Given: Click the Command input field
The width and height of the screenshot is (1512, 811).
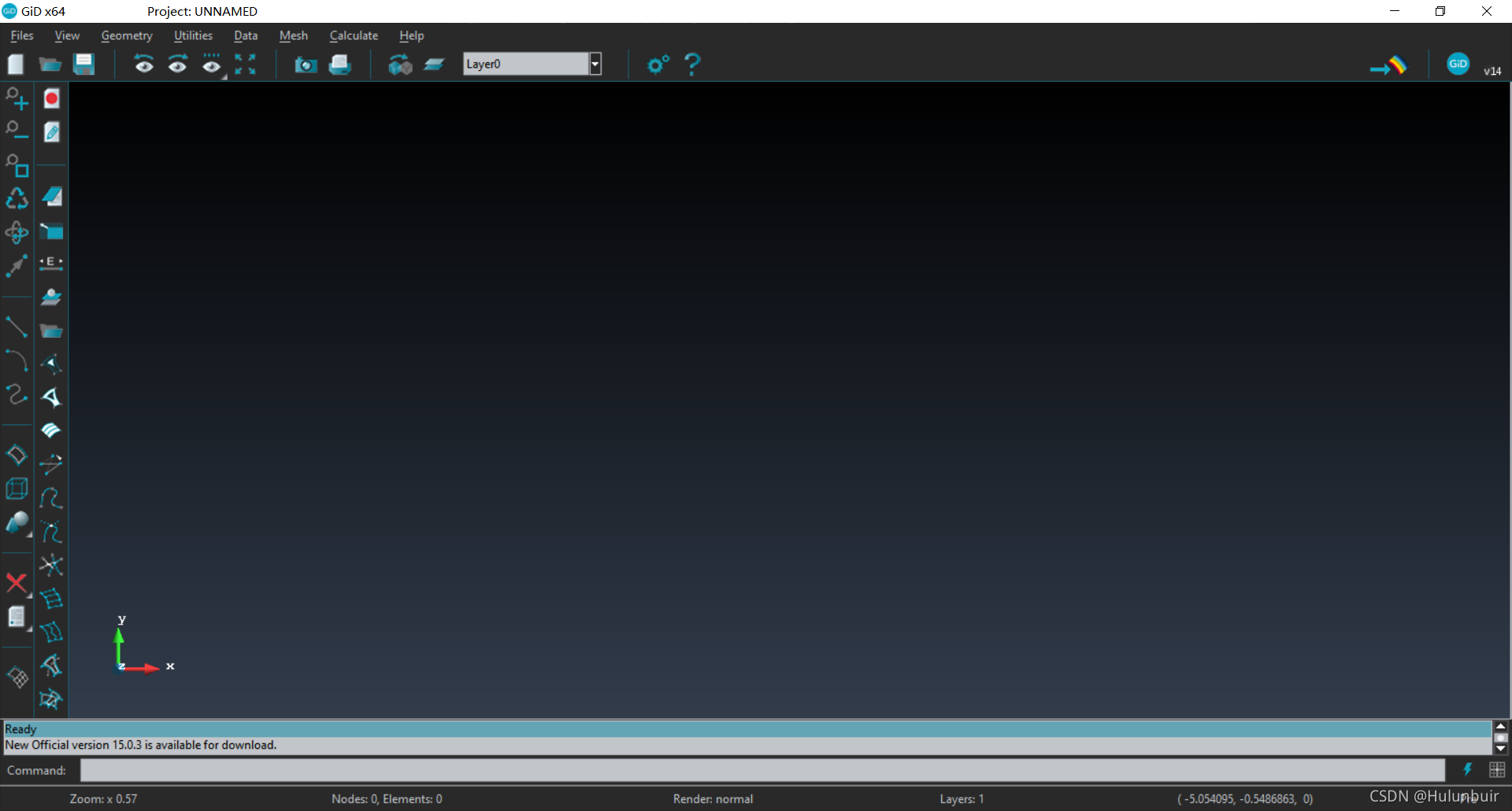Looking at the screenshot, I should point(762,770).
